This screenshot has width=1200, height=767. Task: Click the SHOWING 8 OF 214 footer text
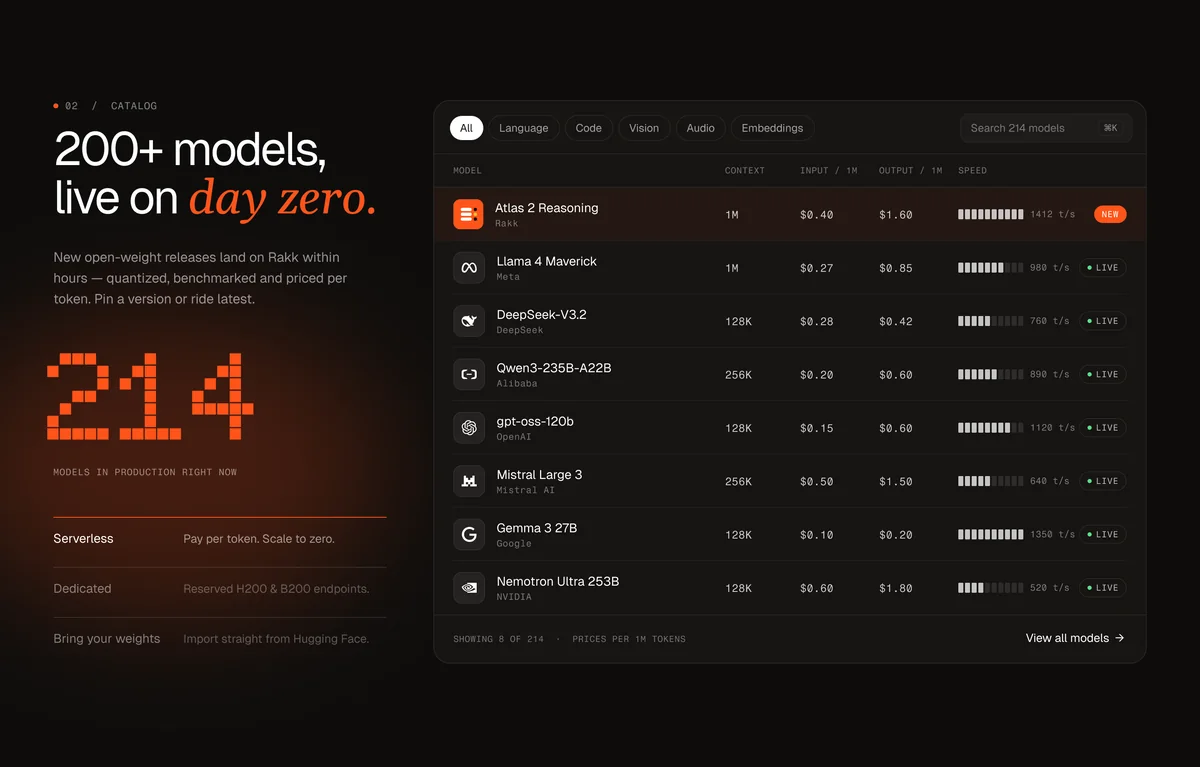(x=499, y=639)
